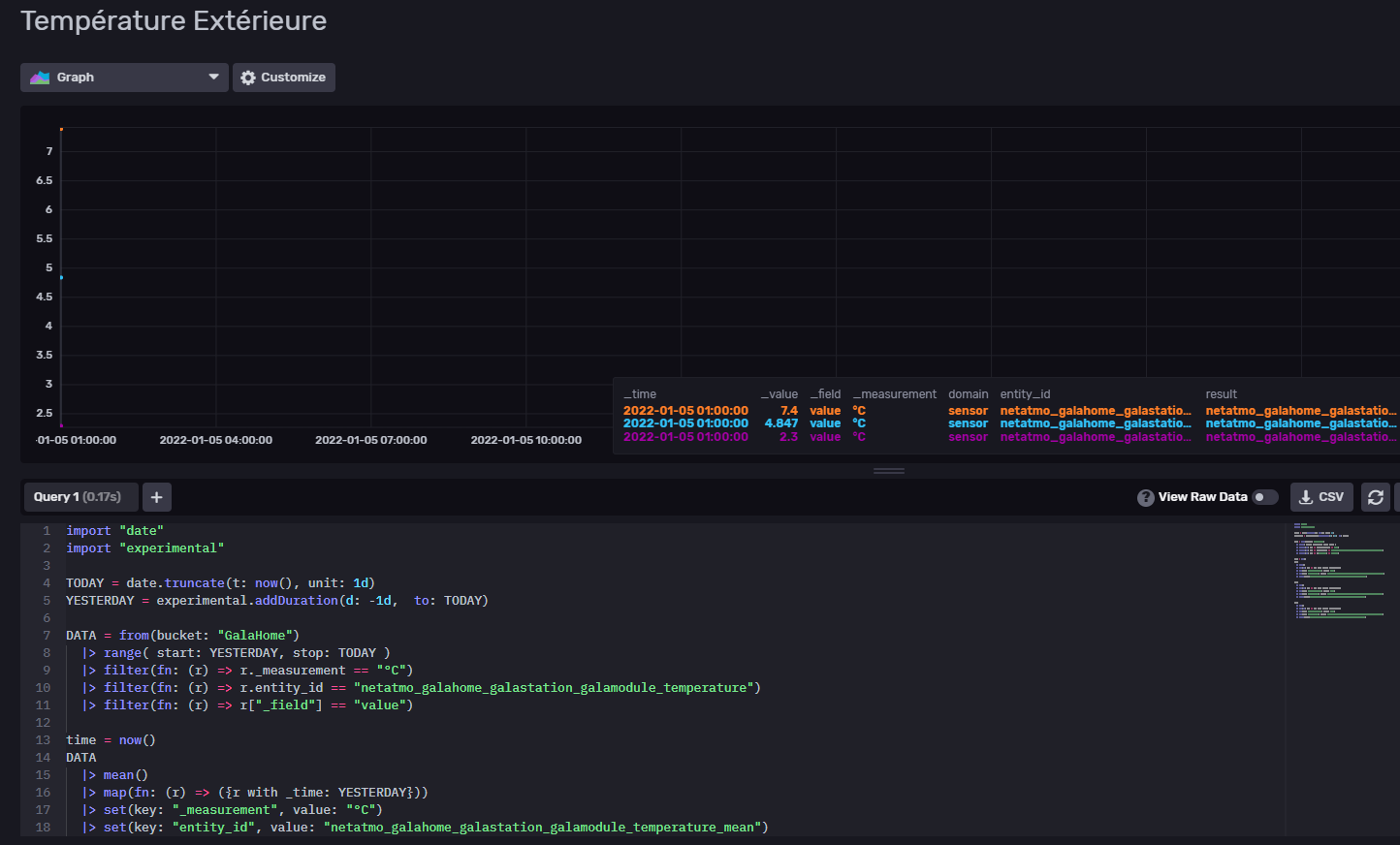
Task: Download results with the CSV button
Action: click(x=1321, y=497)
